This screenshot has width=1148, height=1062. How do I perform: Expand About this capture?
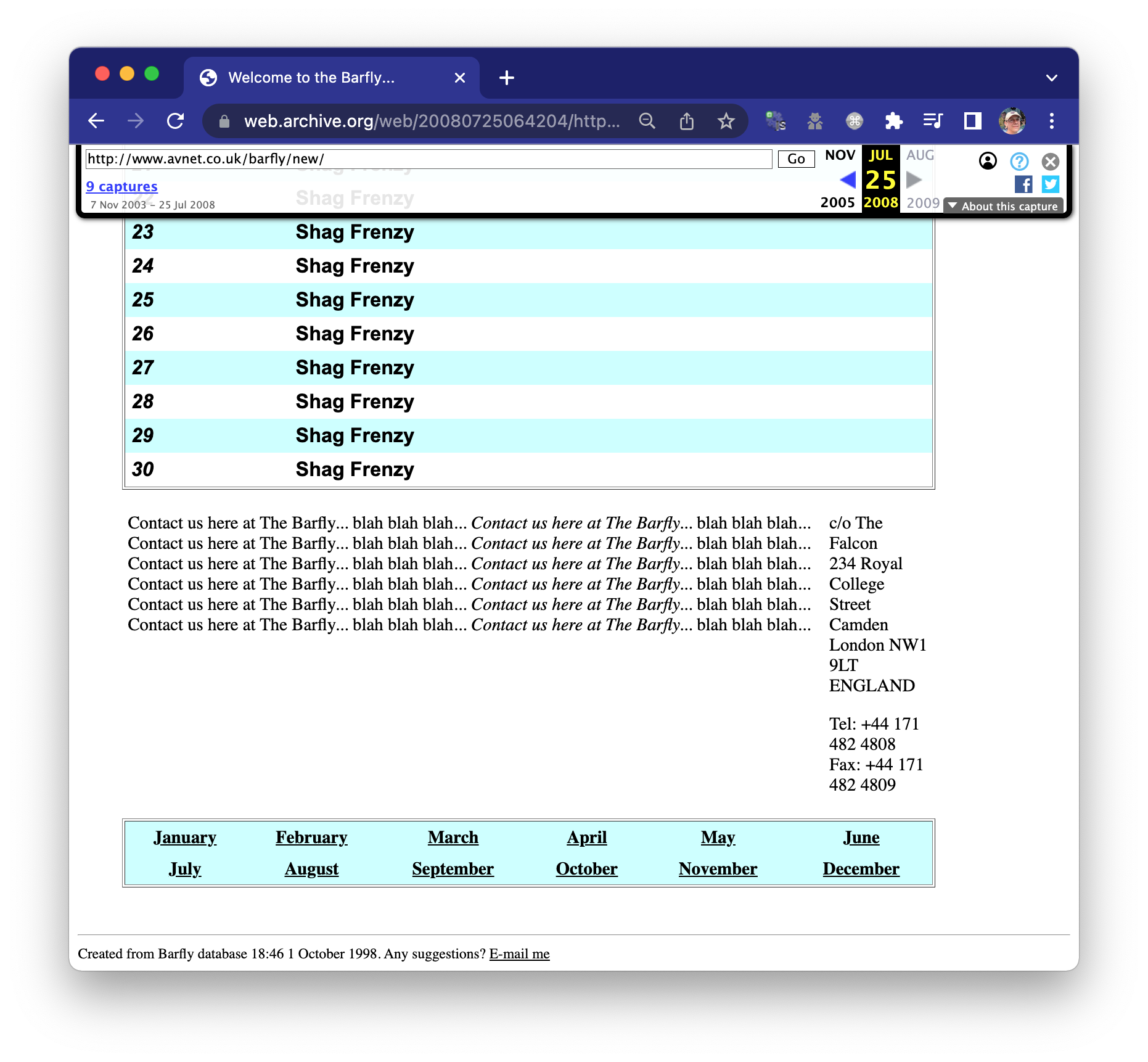point(1003,206)
